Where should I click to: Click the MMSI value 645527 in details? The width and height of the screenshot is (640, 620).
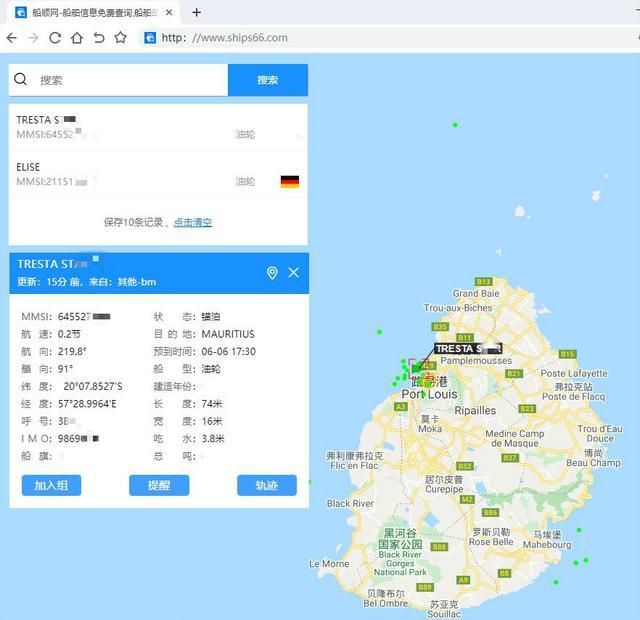[84, 317]
